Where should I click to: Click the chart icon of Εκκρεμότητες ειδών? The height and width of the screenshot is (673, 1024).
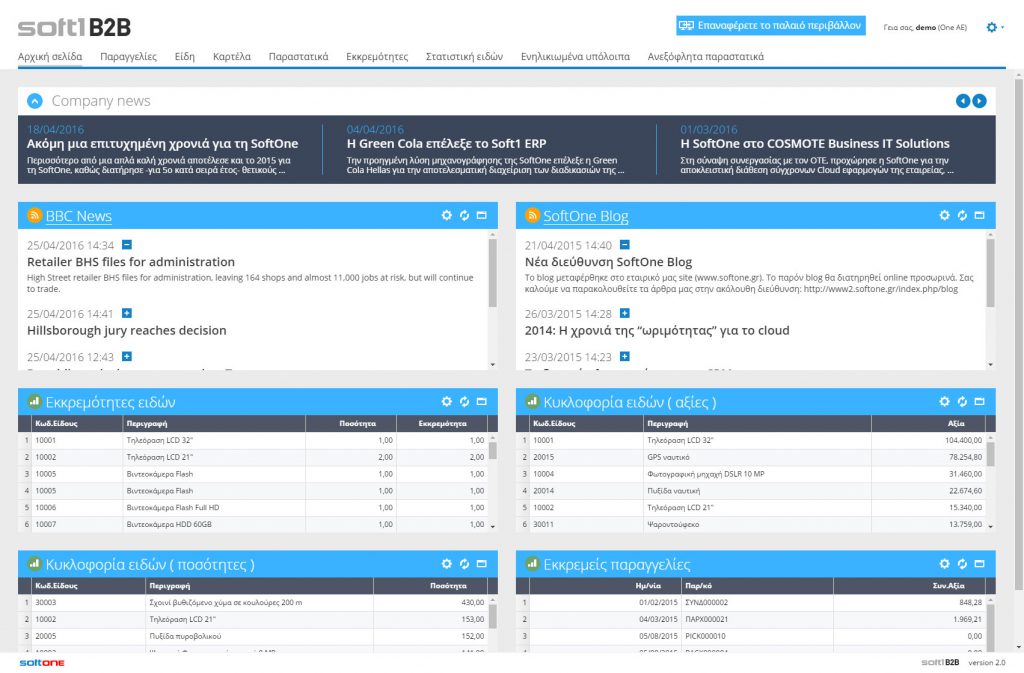point(35,401)
